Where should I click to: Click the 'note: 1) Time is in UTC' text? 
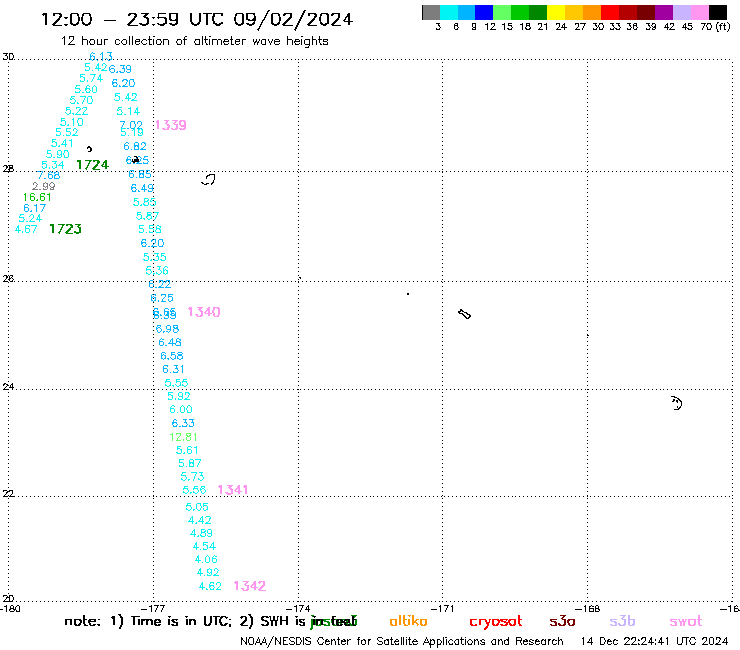pos(148,621)
